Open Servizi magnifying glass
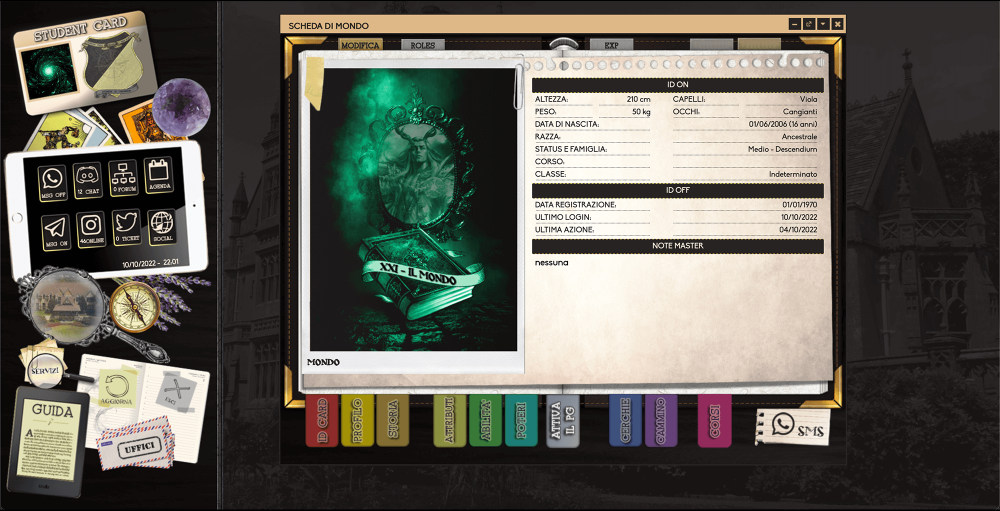This screenshot has height=511, width=1000. tap(46, 369)
